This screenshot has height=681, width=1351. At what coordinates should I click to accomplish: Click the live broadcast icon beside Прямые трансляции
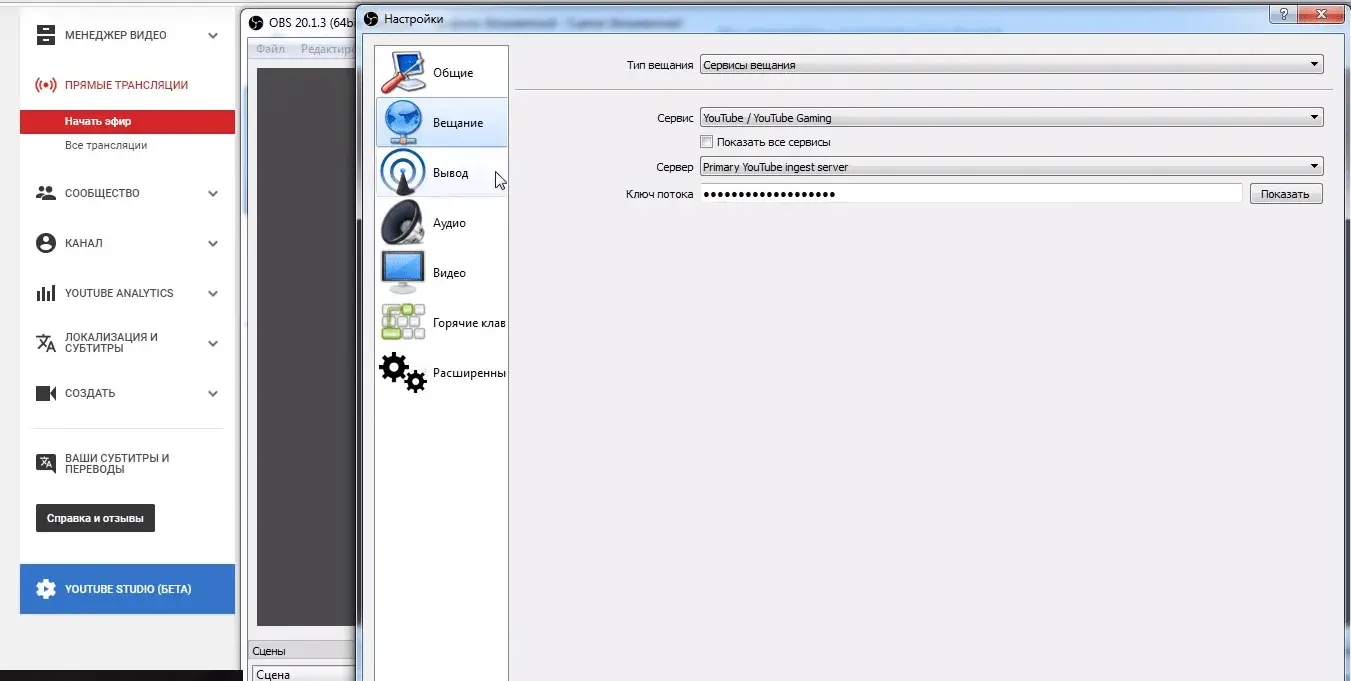tap(46, 85)
